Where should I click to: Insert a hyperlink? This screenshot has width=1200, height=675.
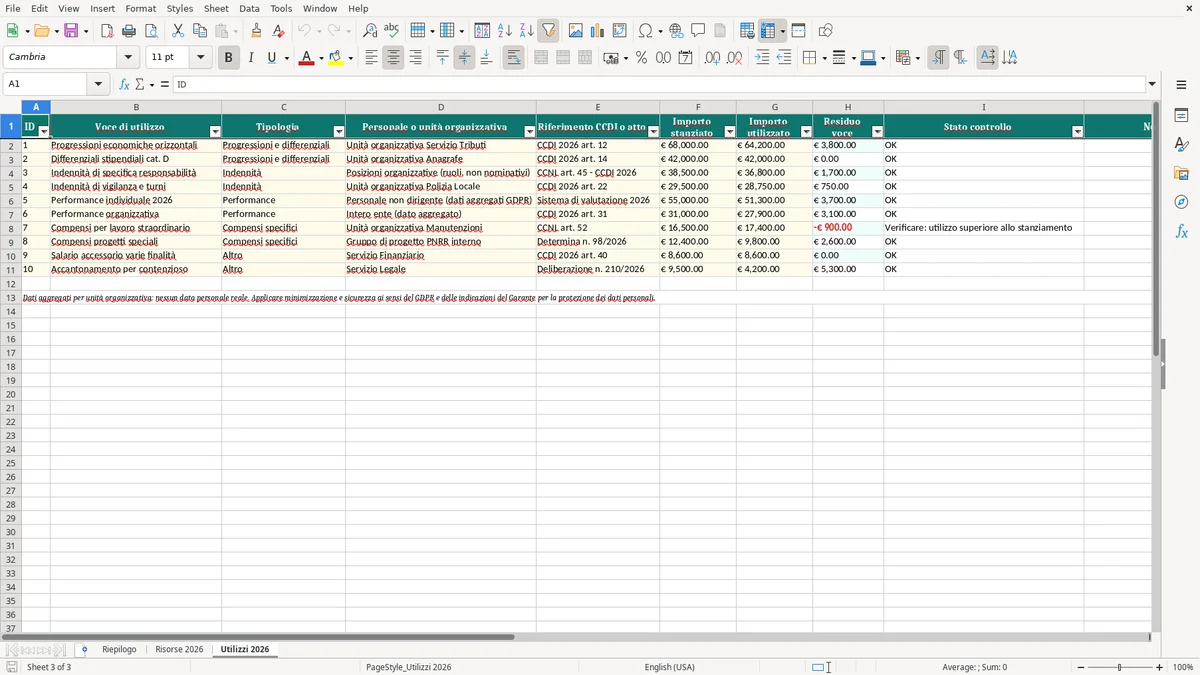point(676,31)
